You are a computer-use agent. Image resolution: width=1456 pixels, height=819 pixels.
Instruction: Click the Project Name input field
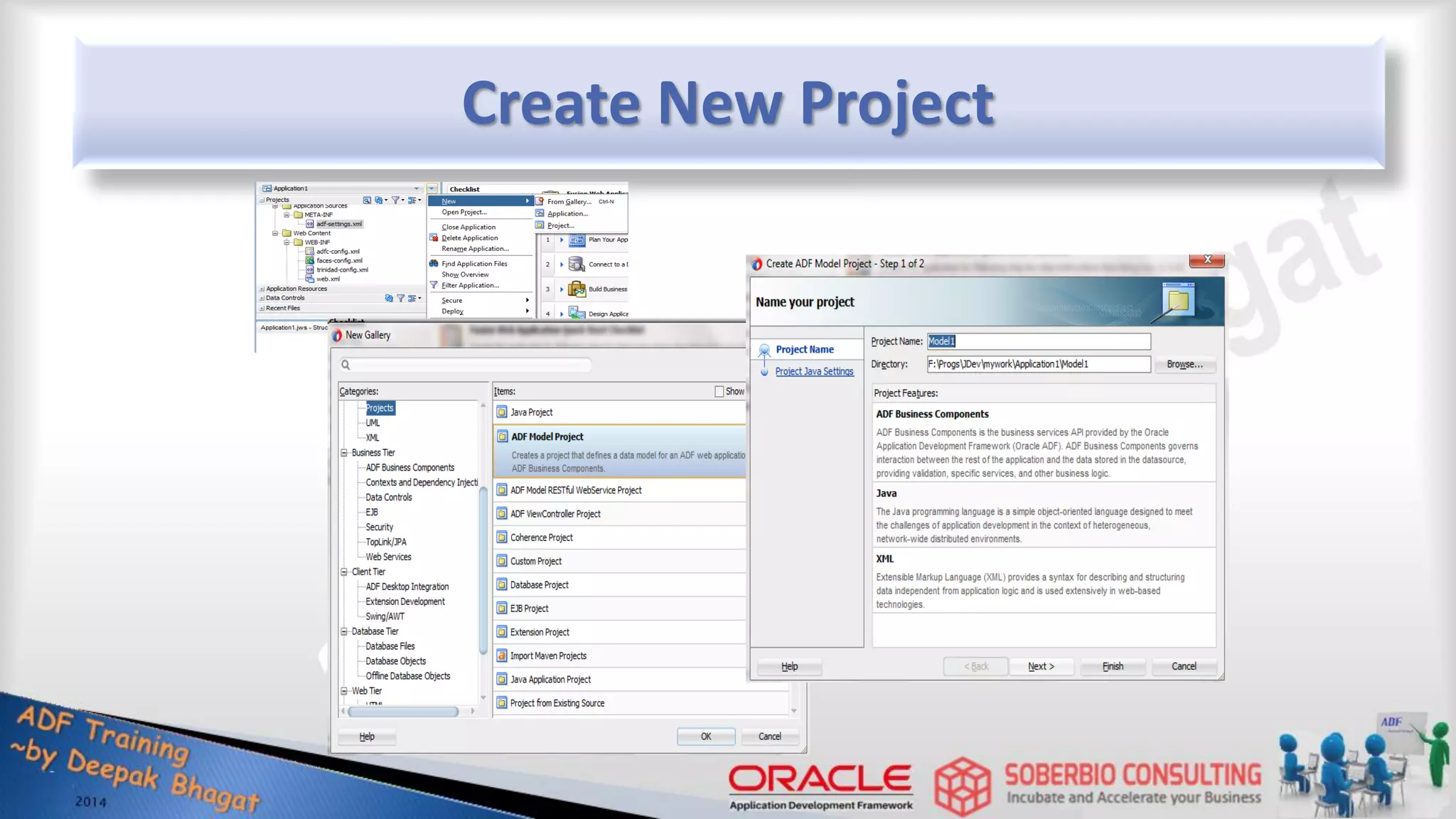(1038, 341)
